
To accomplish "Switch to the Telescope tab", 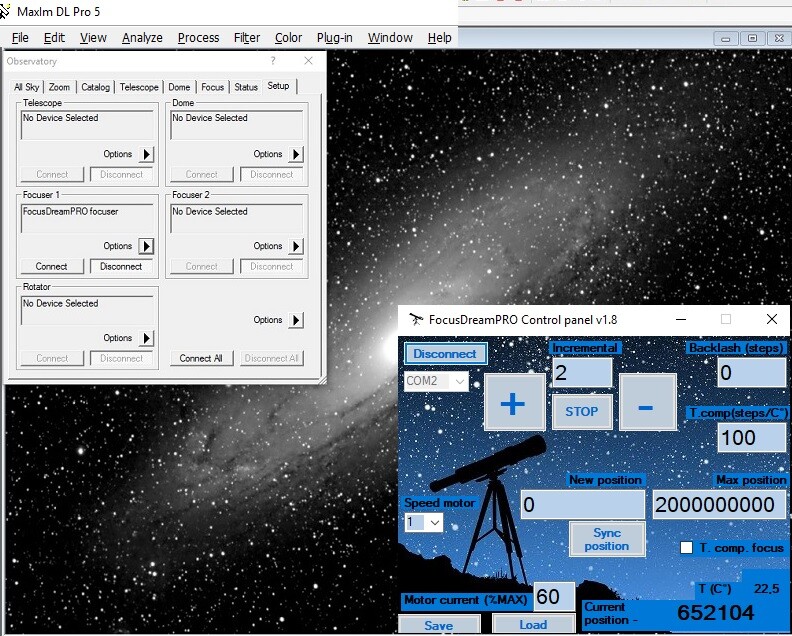I will tap(139, 87).
